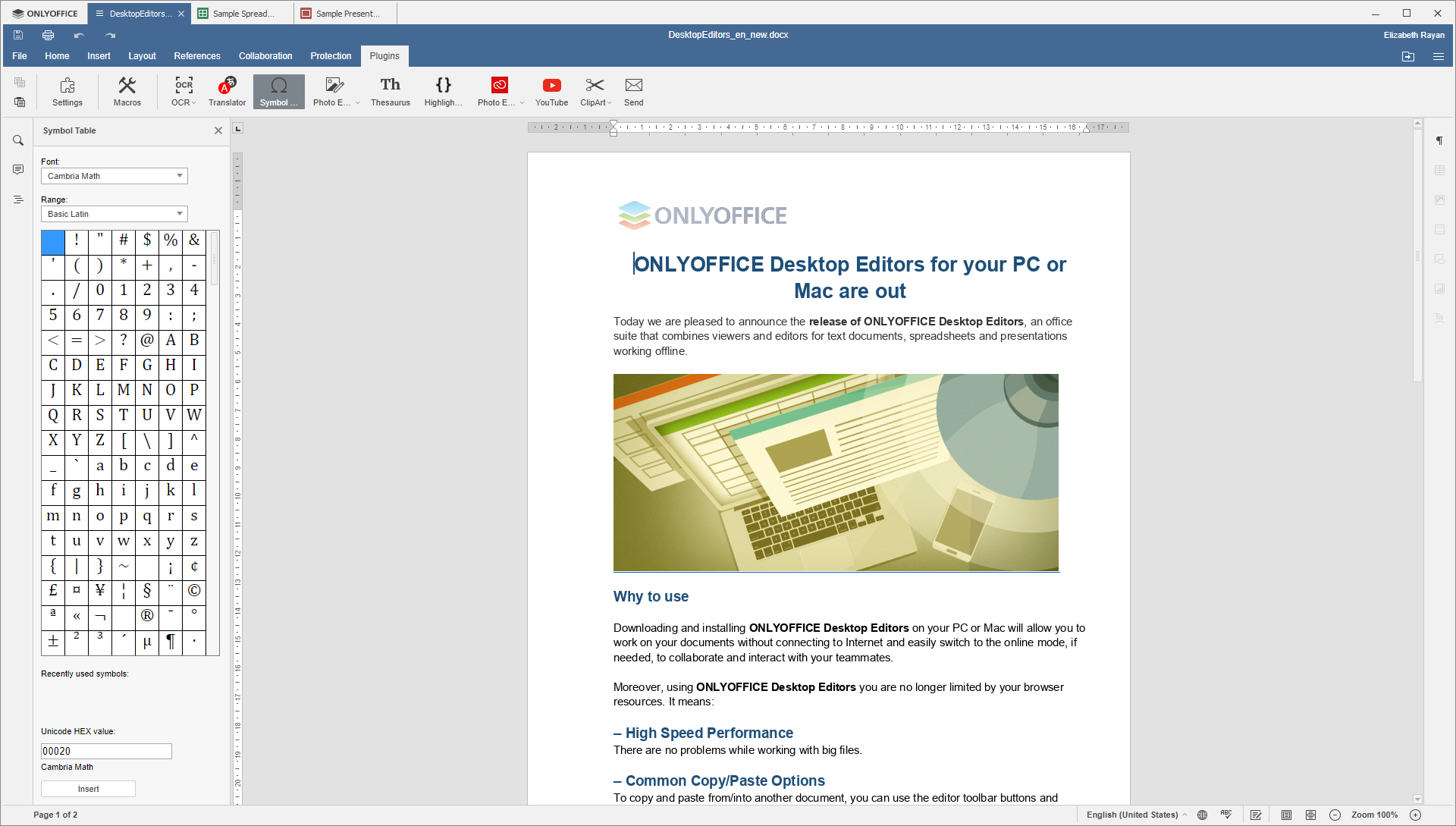Click the Zoom 100% label

(x=1374, y=815)
